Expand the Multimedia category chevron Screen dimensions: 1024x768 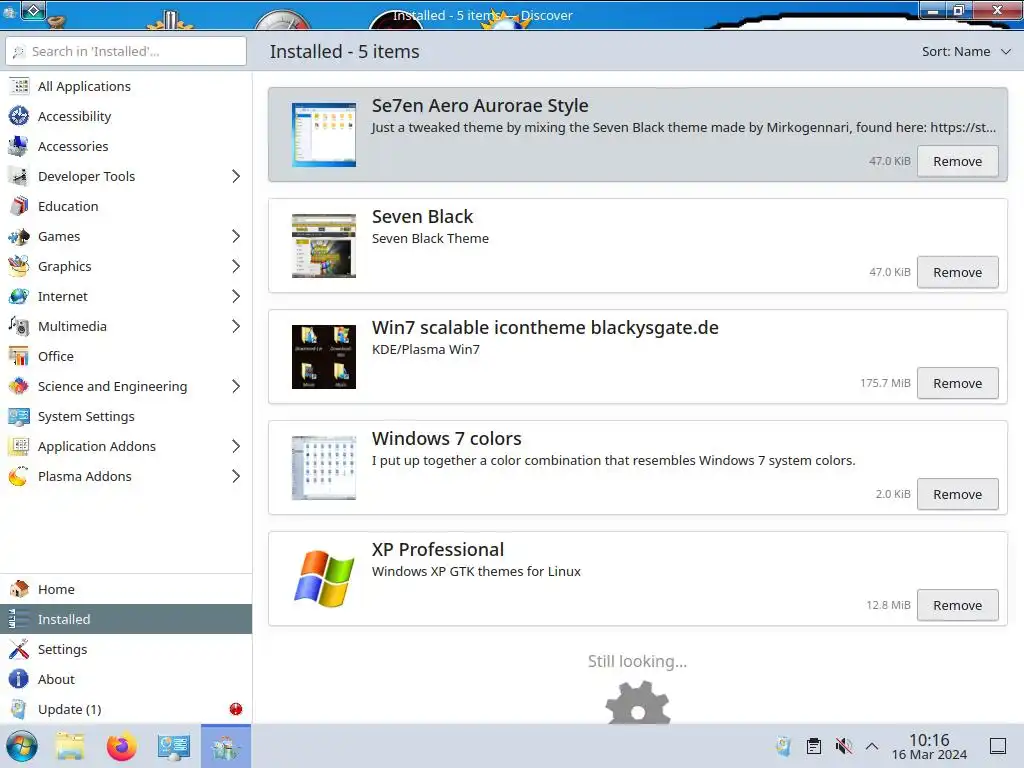[236, 327]
